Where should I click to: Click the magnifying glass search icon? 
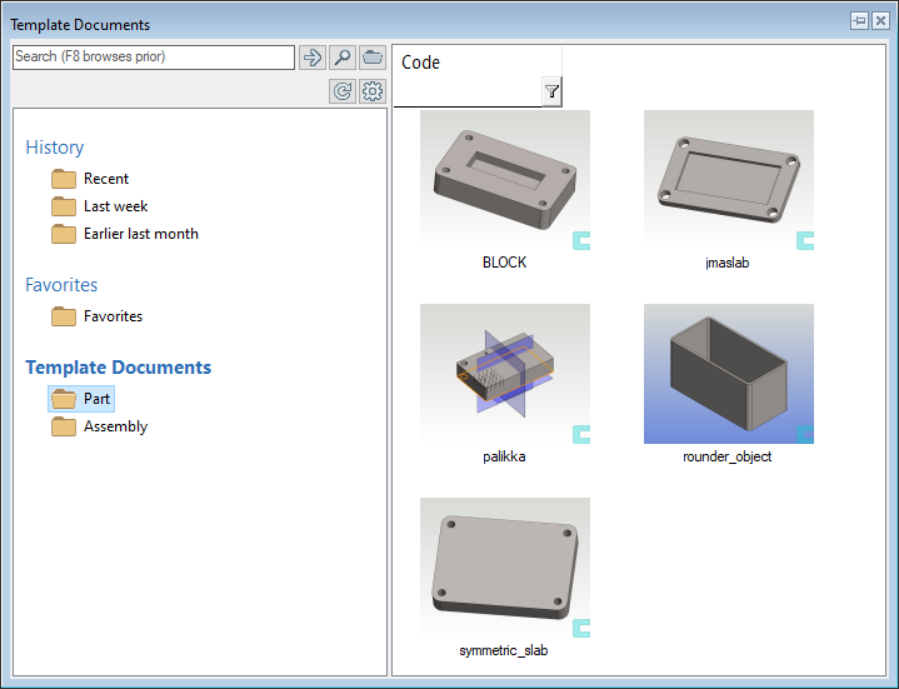[x=343, y=58]
